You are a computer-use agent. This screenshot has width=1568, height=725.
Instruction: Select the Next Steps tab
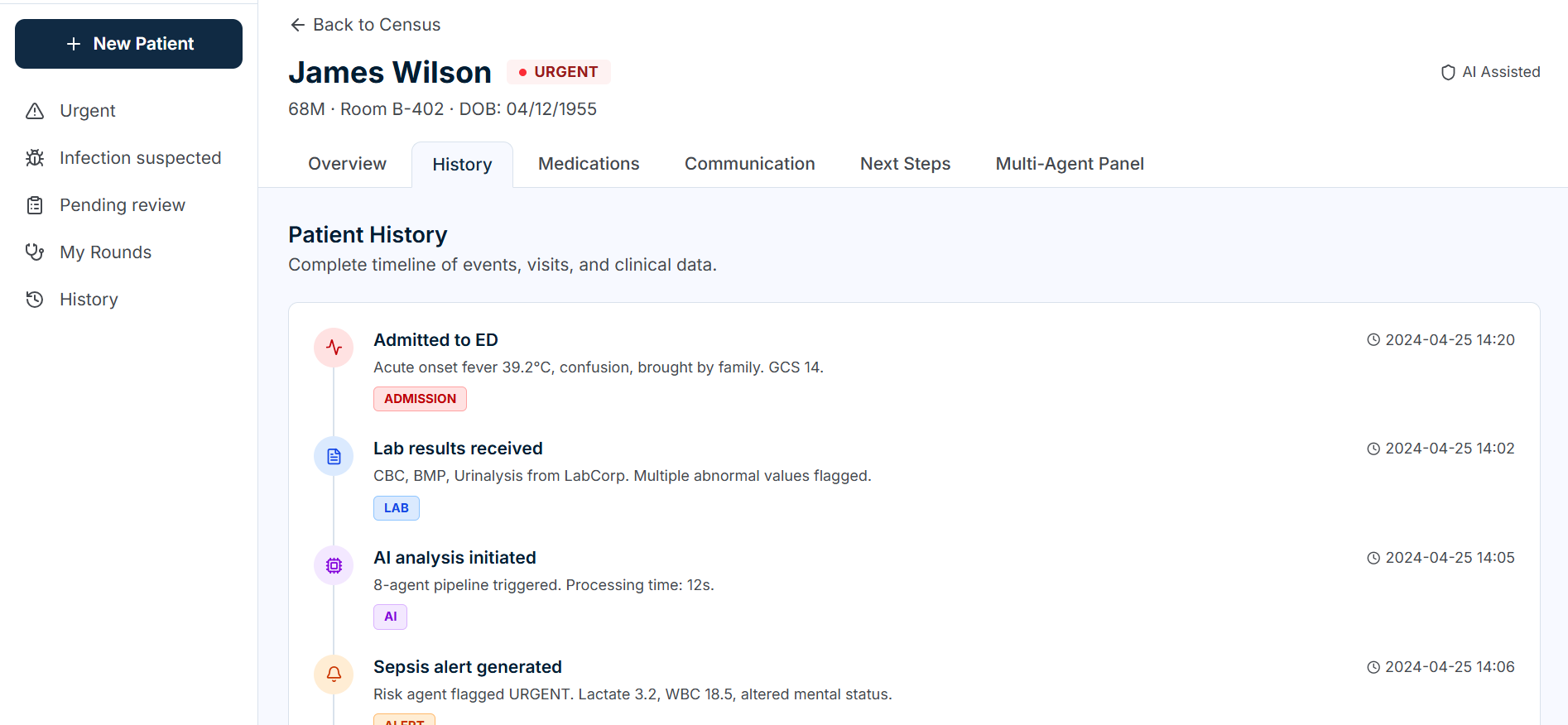905,164
